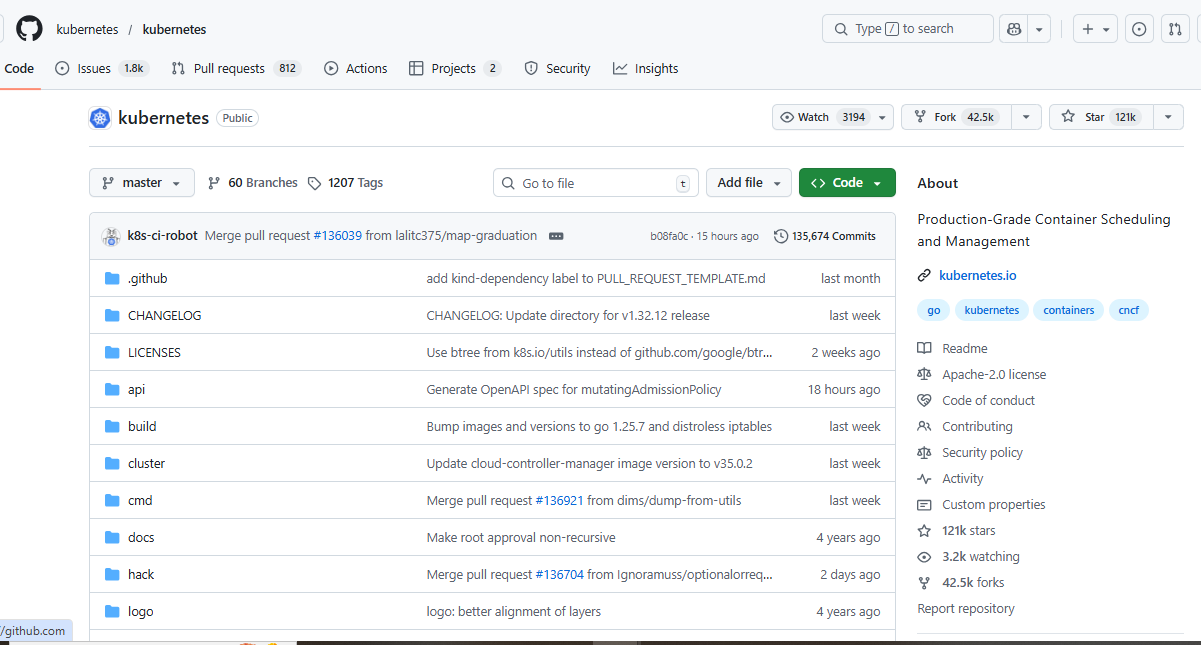
Task: Switch to the Projects tab
Action: click(455, 68)
